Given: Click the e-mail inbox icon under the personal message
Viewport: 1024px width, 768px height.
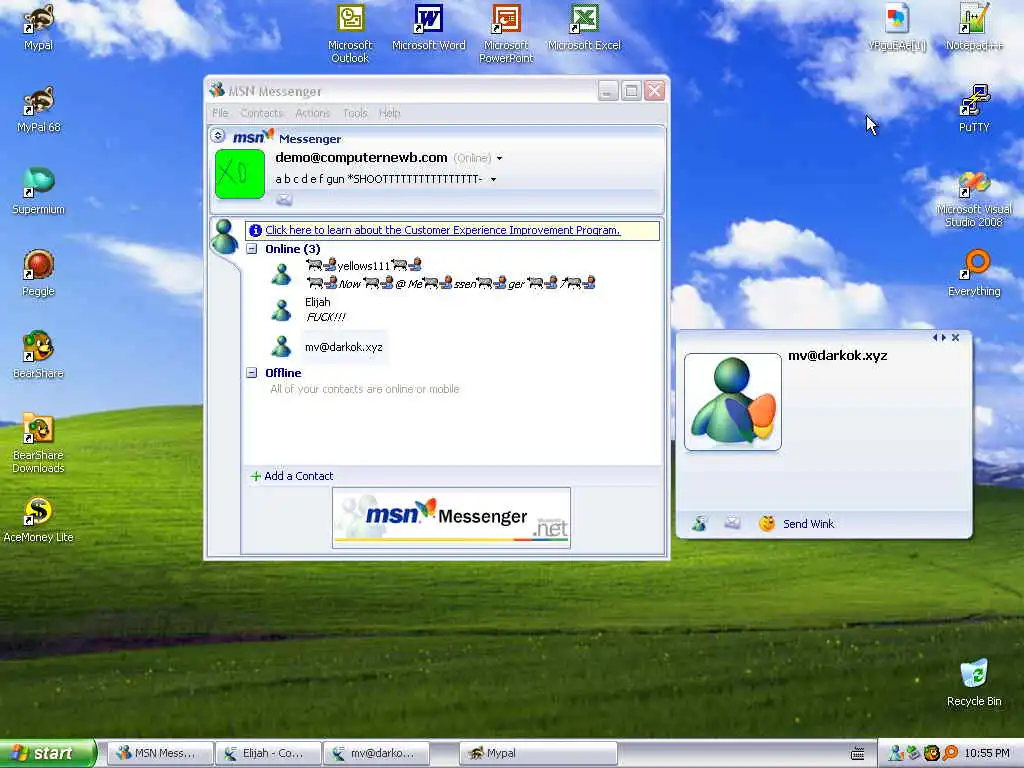Looking at the screenshot, I should 284,200.
